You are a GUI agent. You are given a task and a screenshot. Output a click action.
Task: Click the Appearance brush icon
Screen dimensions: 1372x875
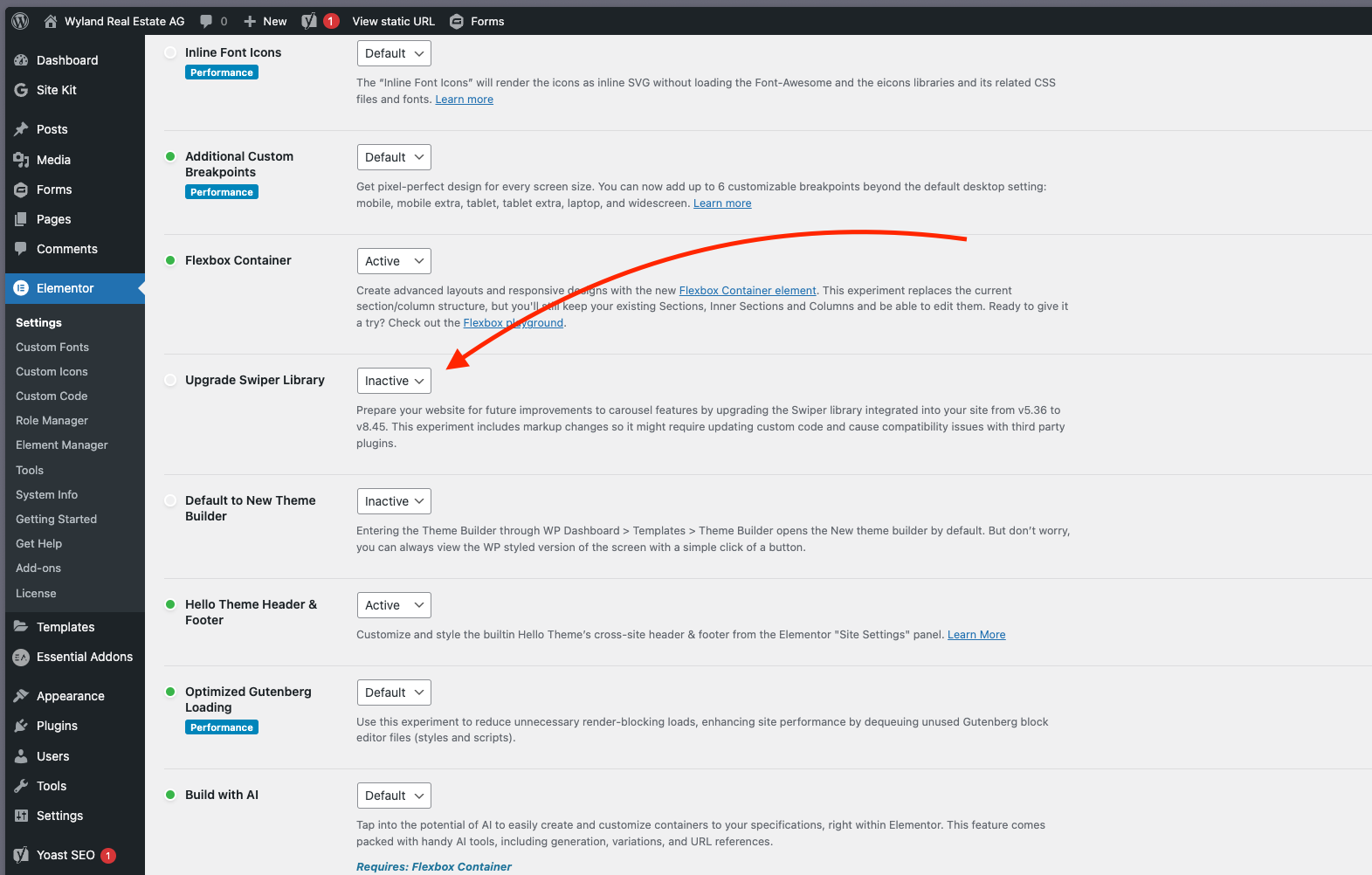click(22, 696)
